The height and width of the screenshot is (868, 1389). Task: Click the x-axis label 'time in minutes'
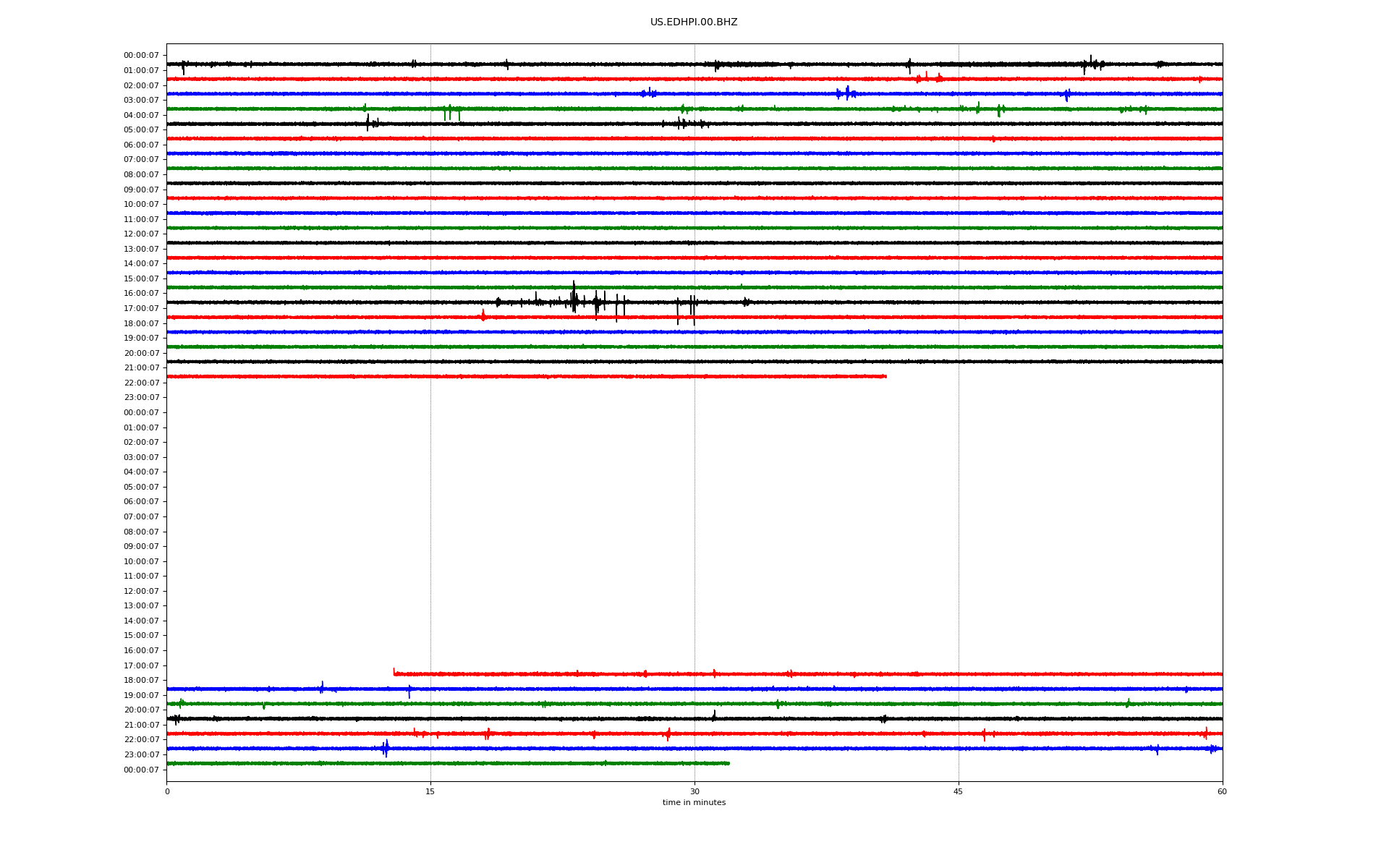(694, 803)
